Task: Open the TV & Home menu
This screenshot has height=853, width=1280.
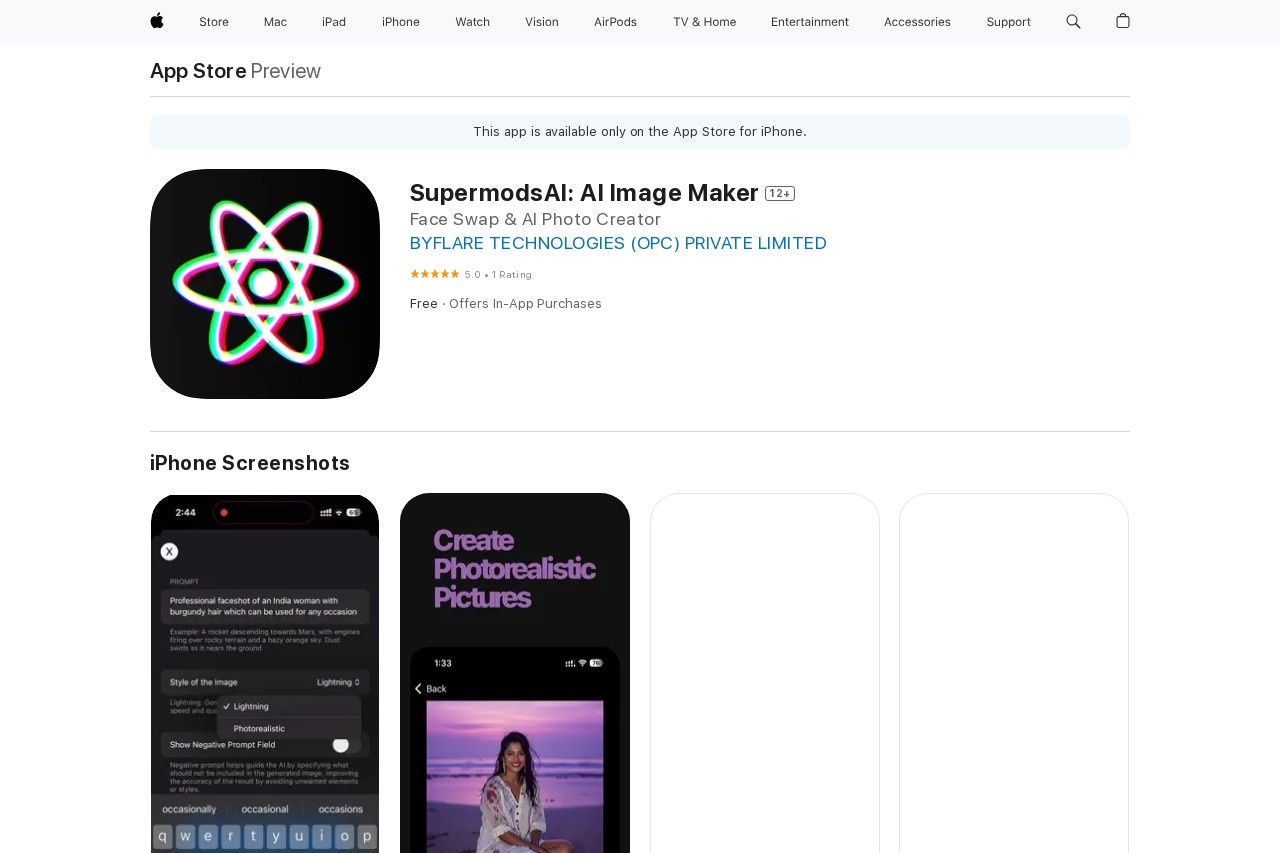Action: (704, 22)
